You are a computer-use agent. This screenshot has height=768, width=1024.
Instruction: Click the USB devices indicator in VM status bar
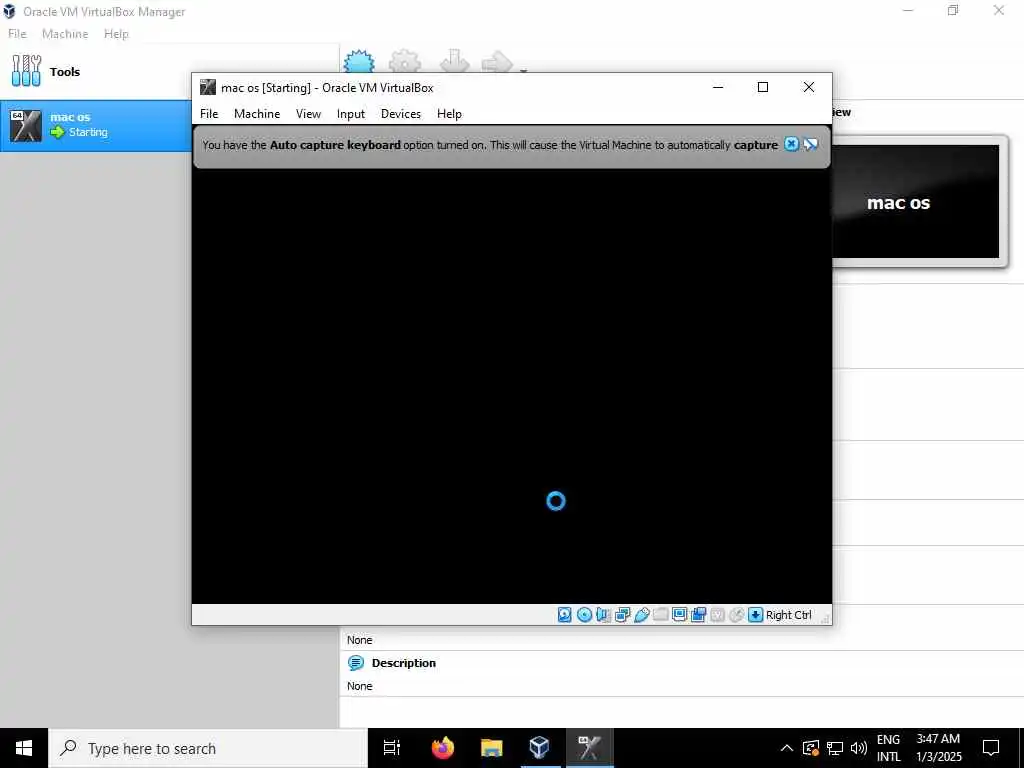tap(641, 615)
